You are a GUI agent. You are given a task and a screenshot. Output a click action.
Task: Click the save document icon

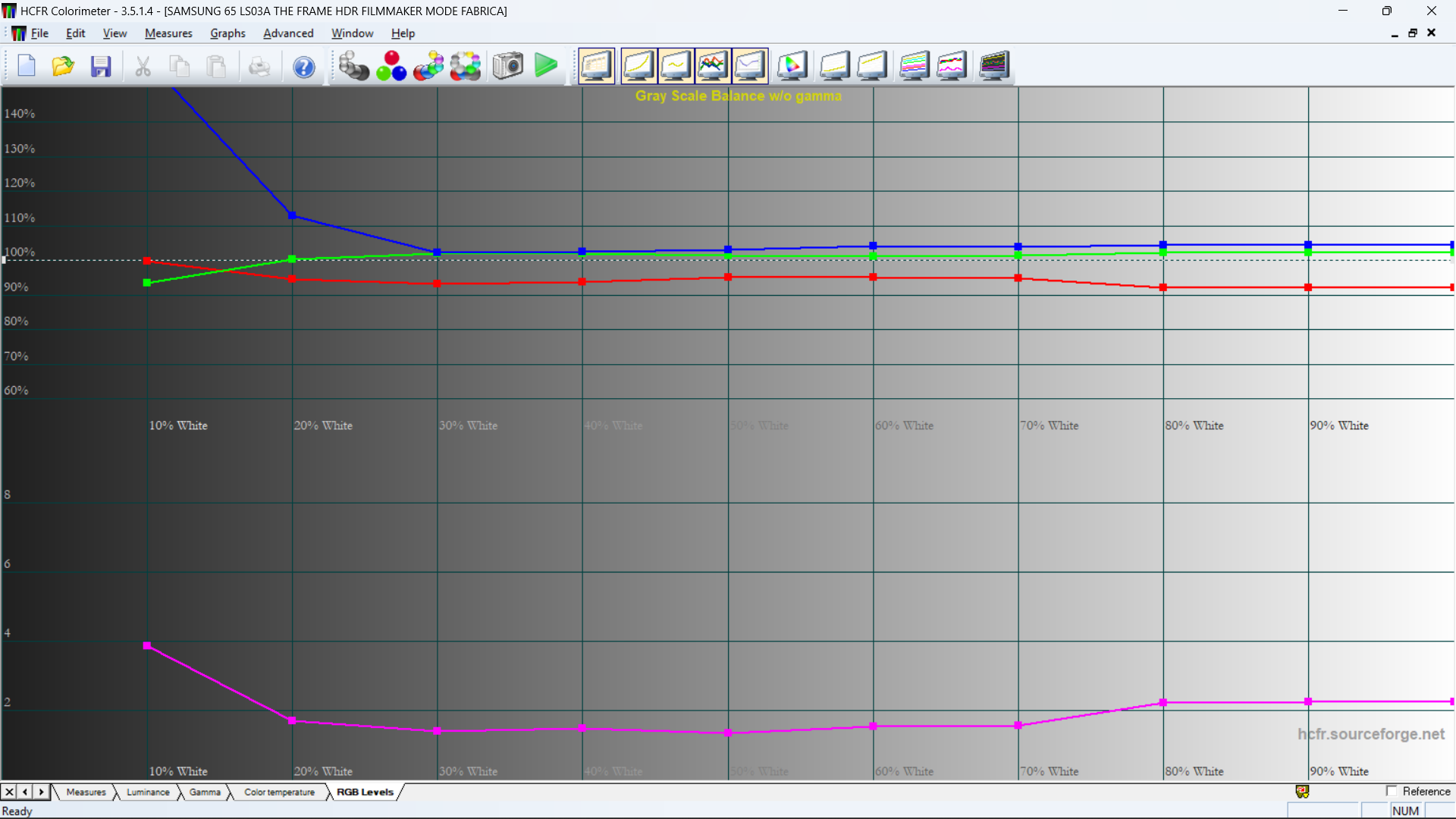(101, 66)
